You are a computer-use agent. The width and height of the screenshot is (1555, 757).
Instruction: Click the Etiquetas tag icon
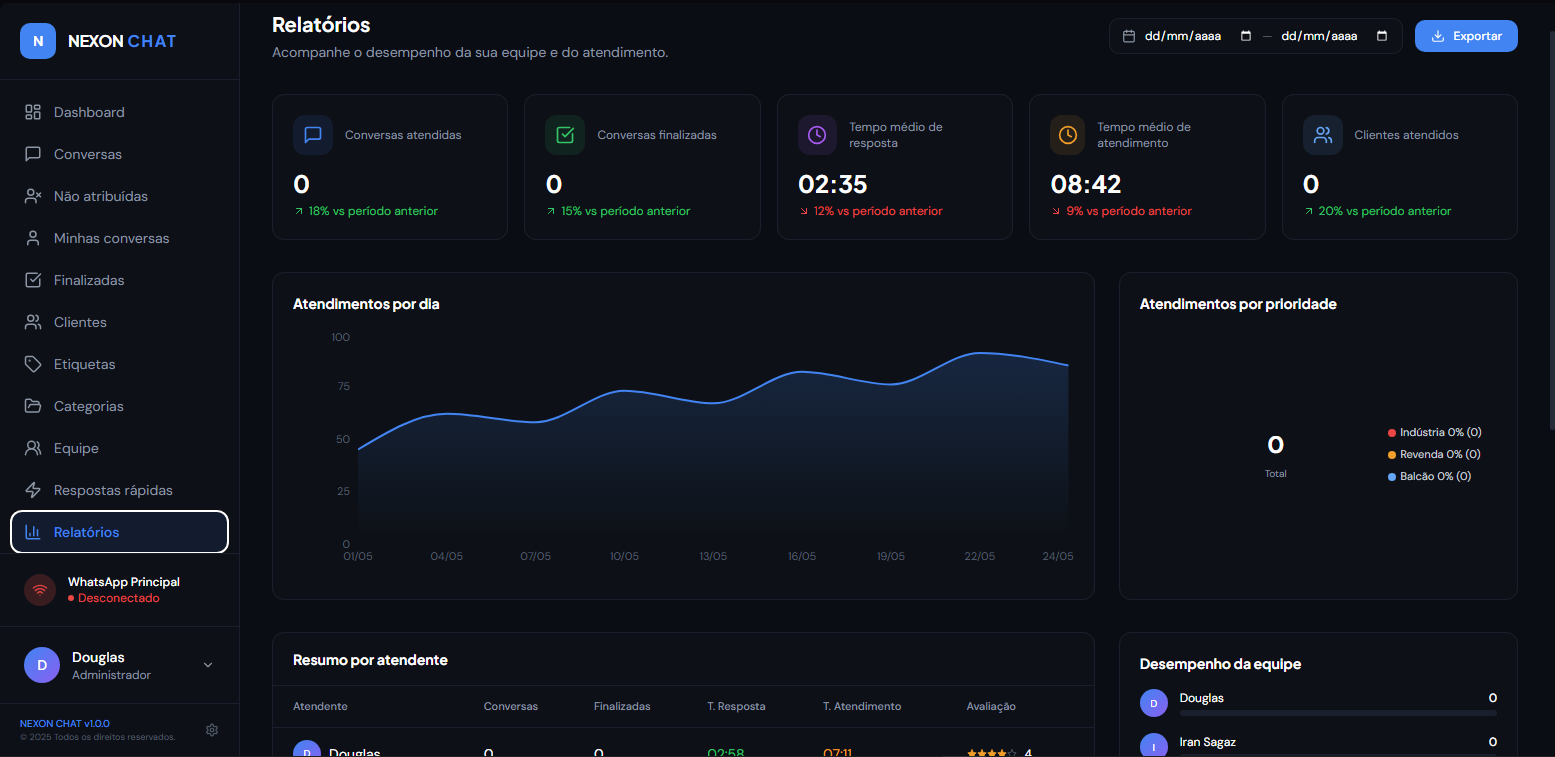click(x=33, y=364)
